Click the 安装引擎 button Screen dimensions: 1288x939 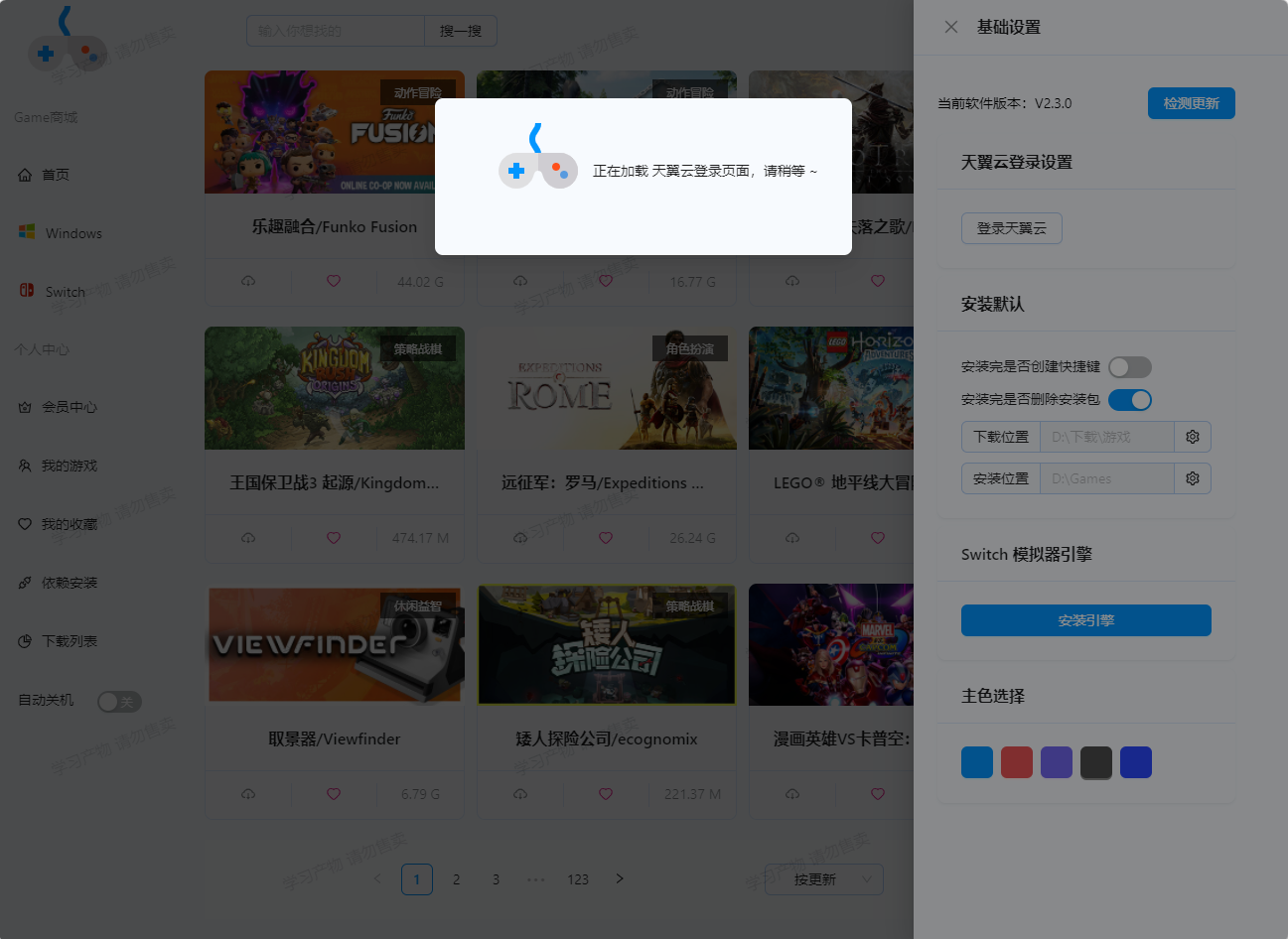[1085, 620]
